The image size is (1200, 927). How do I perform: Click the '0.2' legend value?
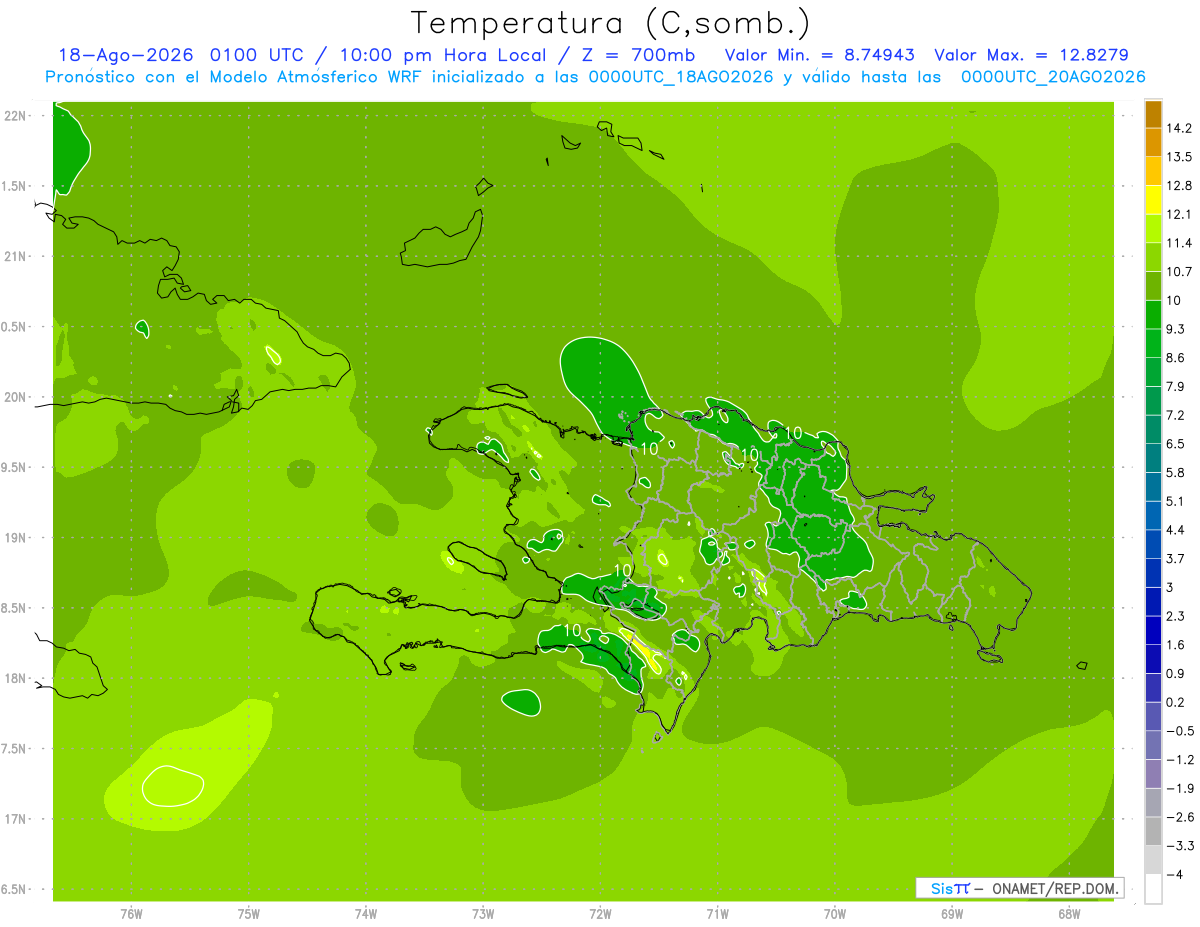coord(1175,702)
